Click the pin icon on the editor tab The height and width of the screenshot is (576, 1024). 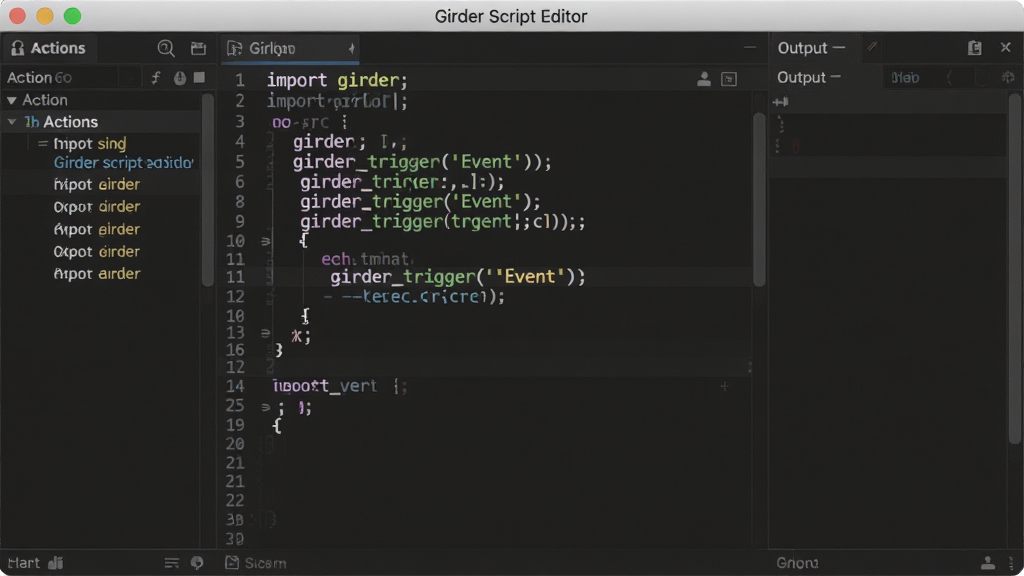coord(351,48)
